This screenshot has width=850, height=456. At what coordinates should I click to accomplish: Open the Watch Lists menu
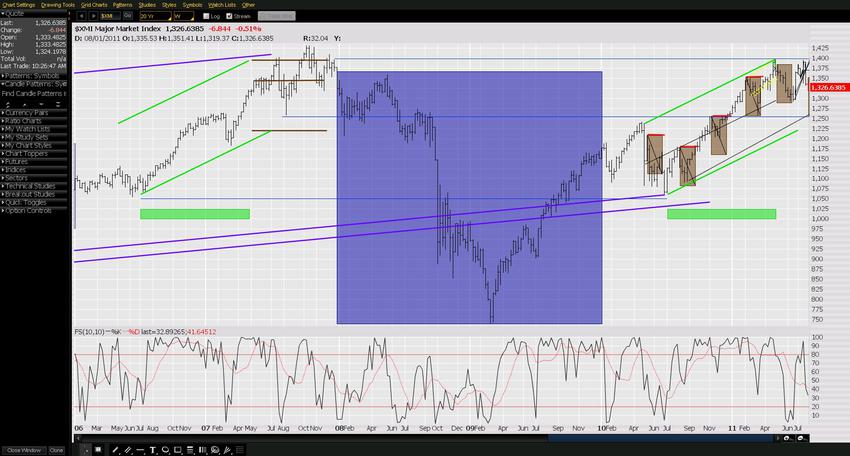tap(221, 5)
